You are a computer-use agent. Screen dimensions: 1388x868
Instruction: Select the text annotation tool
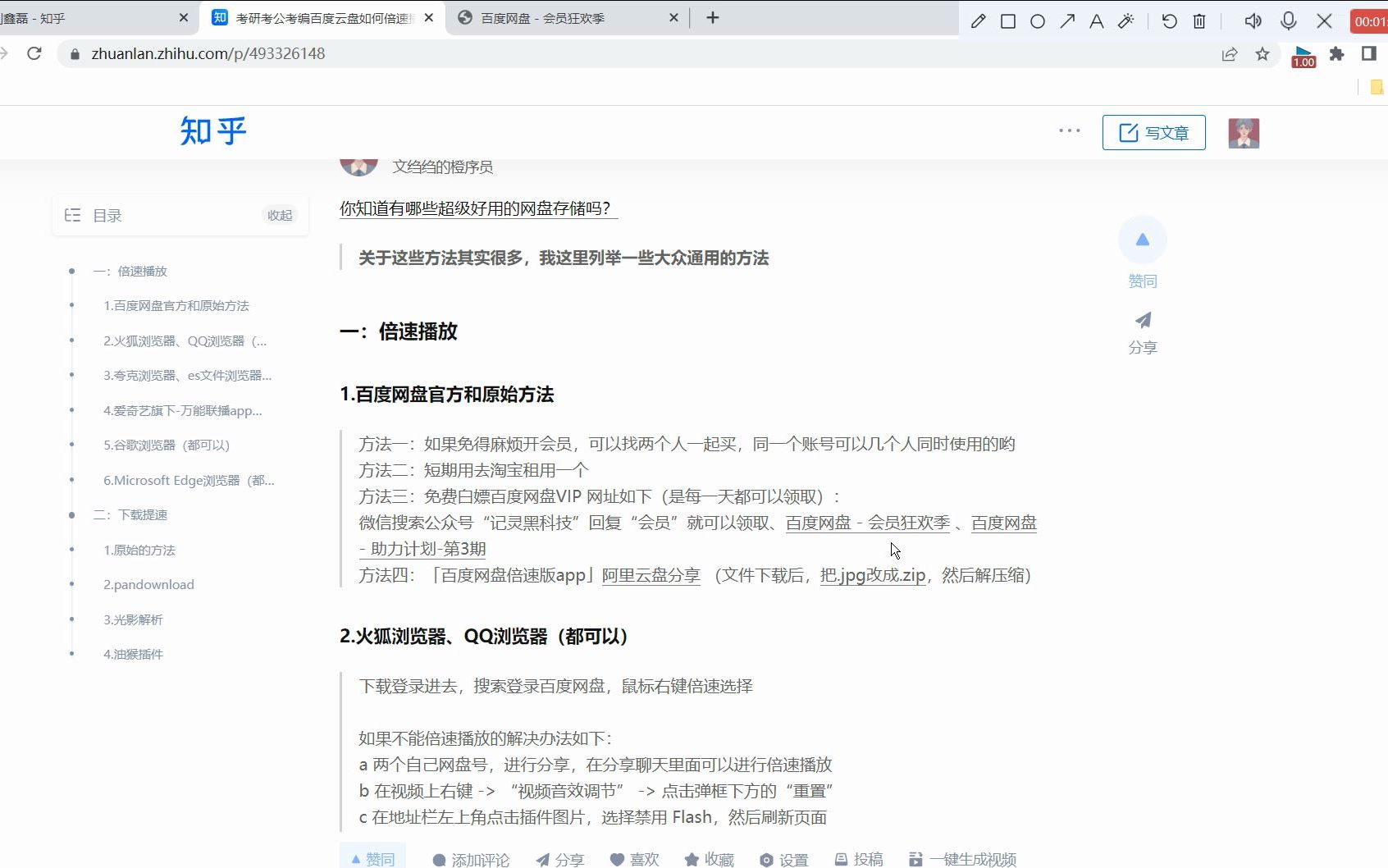1097,21
